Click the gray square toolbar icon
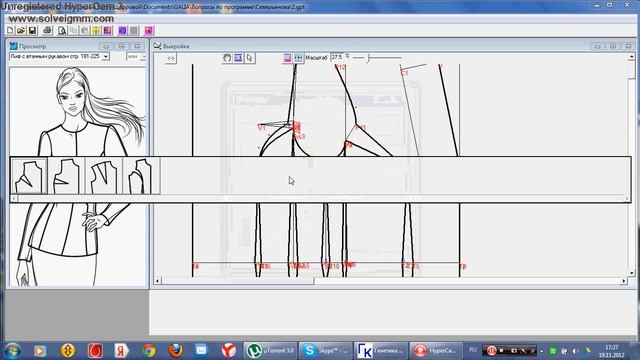 [x=133, y=31]
